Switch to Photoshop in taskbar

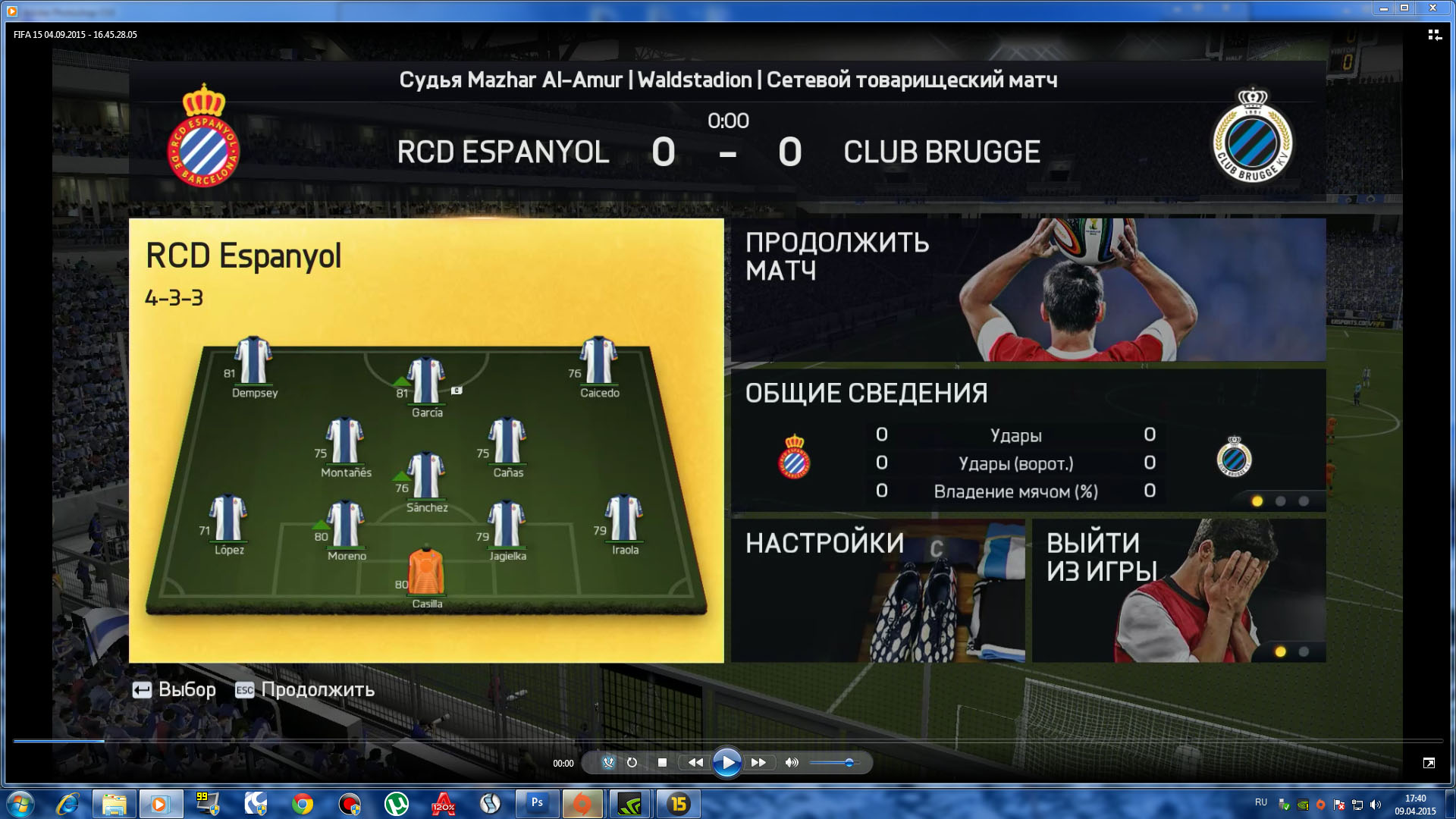538,804
